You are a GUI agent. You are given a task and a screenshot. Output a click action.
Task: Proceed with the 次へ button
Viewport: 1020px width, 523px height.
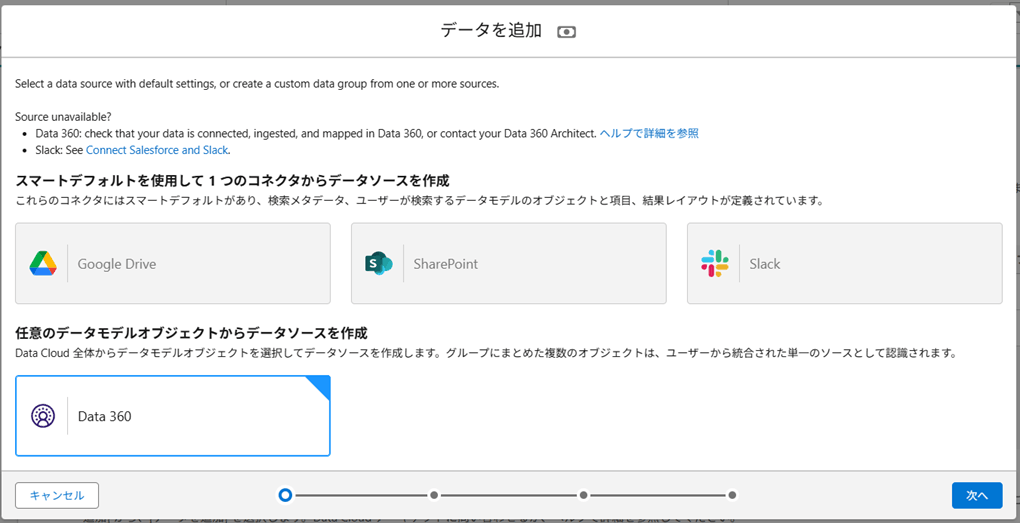point(977,495)
